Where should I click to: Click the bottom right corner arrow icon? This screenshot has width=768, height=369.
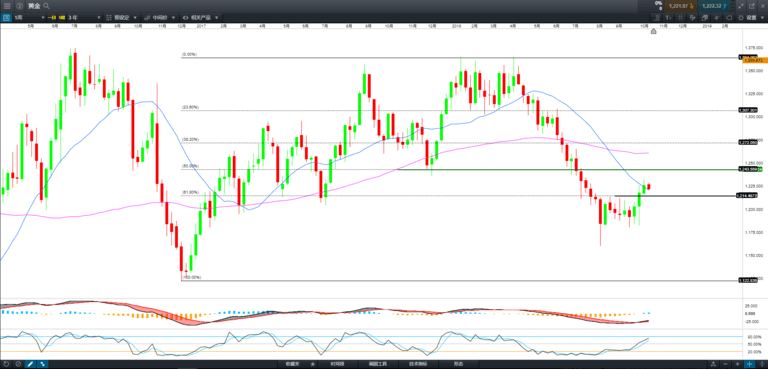tap(762, 364)
